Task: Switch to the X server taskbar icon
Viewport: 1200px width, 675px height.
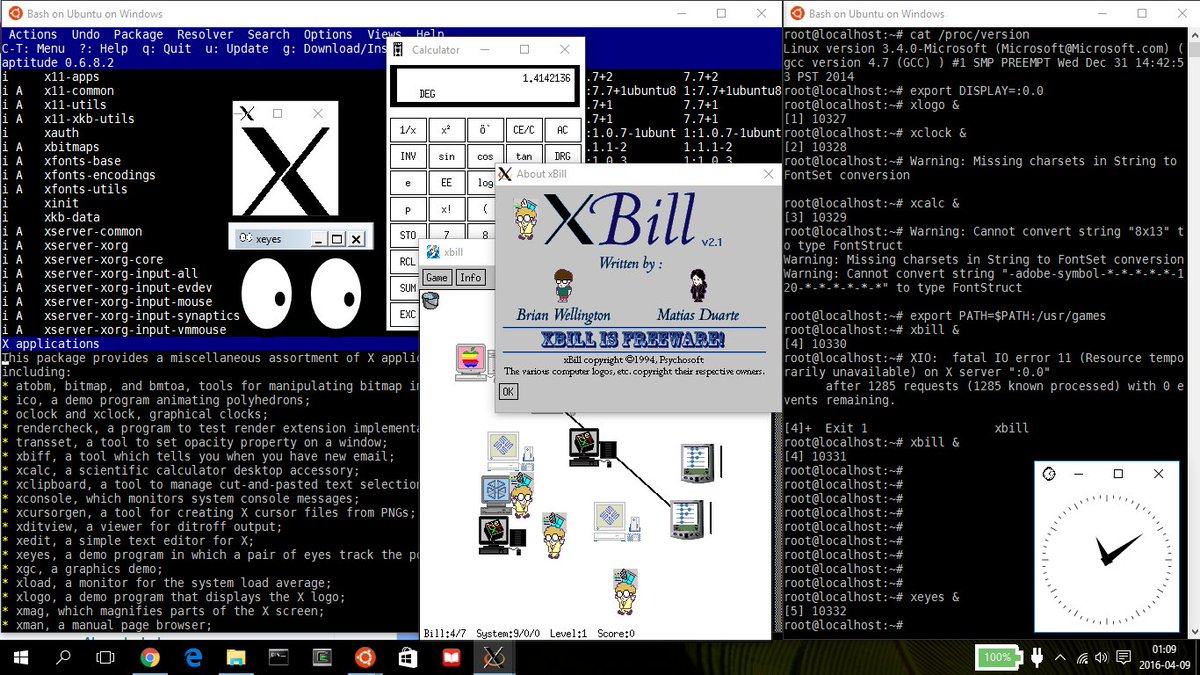Action: (494, 657)
